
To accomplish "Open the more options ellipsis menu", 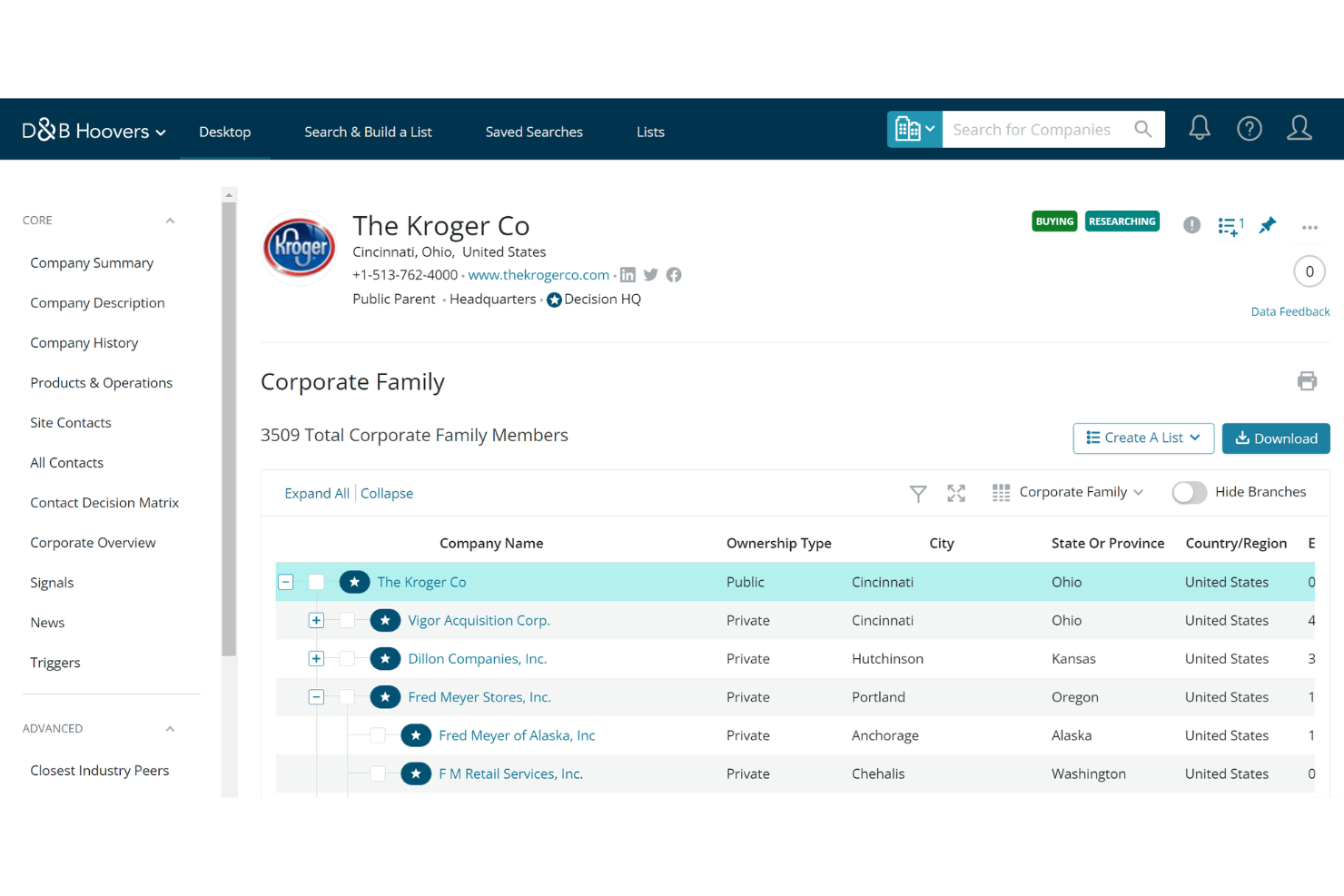I will 1309,227.
